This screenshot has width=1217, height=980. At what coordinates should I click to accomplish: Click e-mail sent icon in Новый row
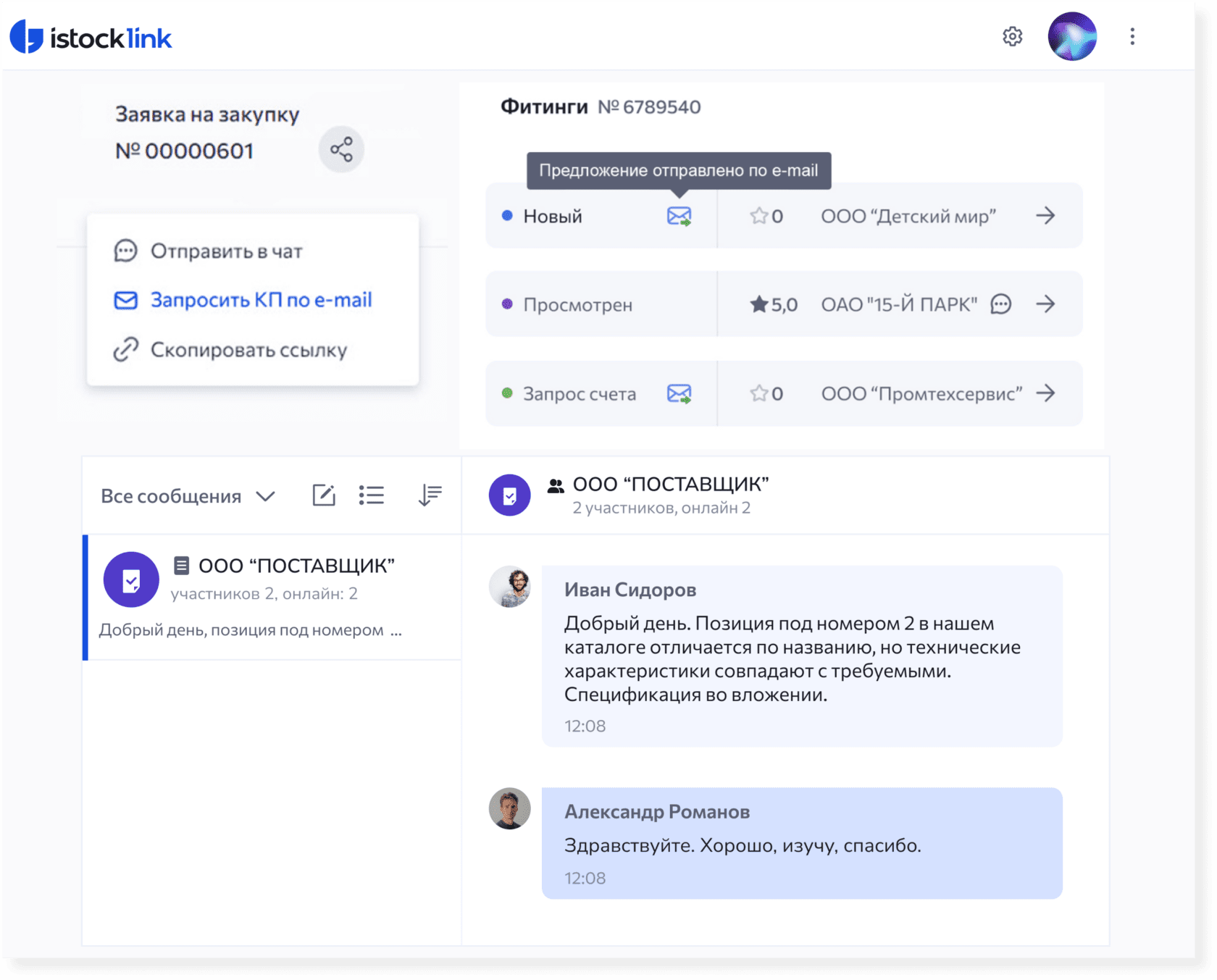tap(679, 216)
